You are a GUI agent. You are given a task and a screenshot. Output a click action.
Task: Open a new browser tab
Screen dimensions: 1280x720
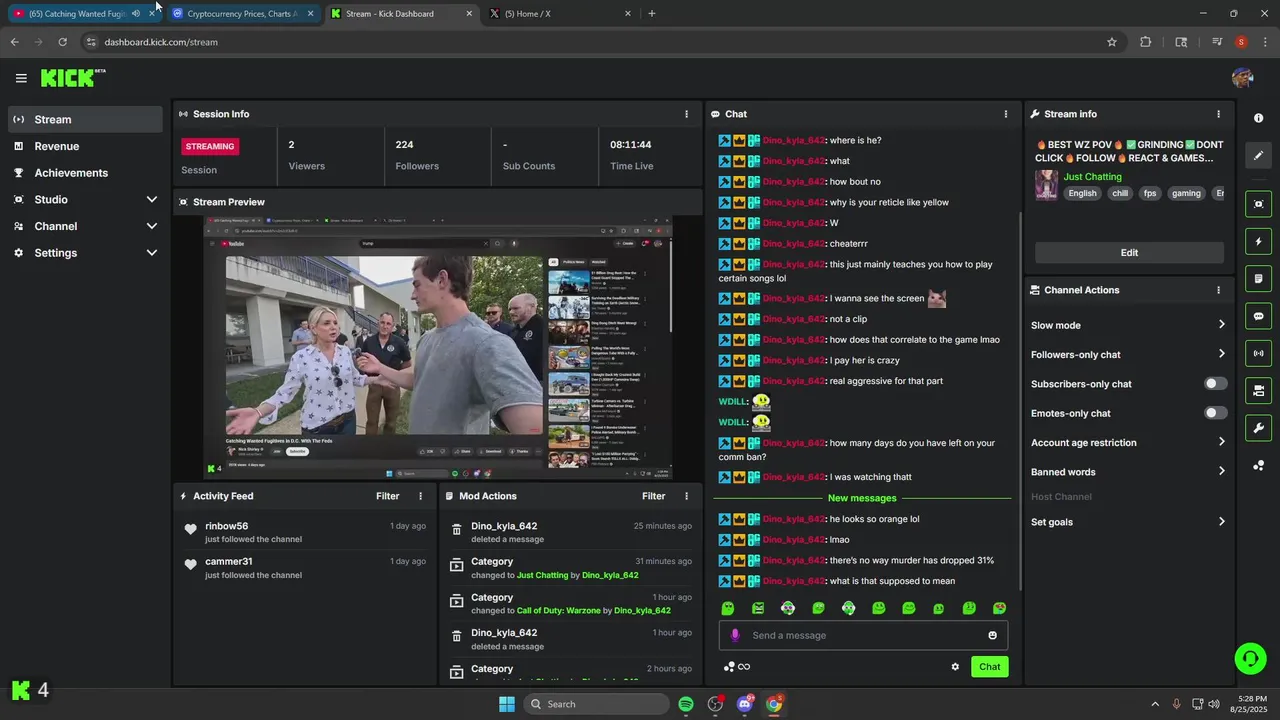(652, 14)
